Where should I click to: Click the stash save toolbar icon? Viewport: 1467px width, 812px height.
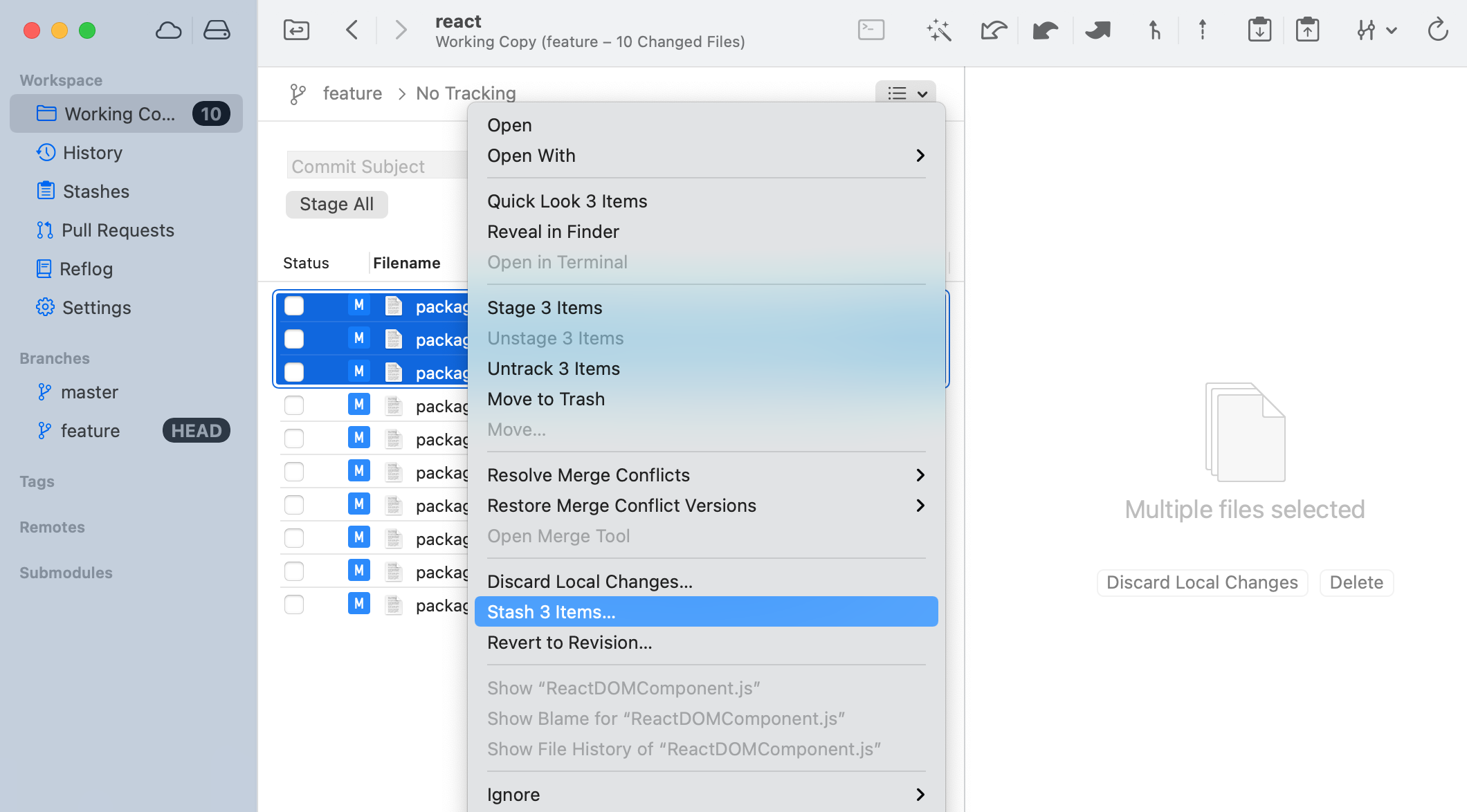pyautogui.click(x=1259, y=30)
